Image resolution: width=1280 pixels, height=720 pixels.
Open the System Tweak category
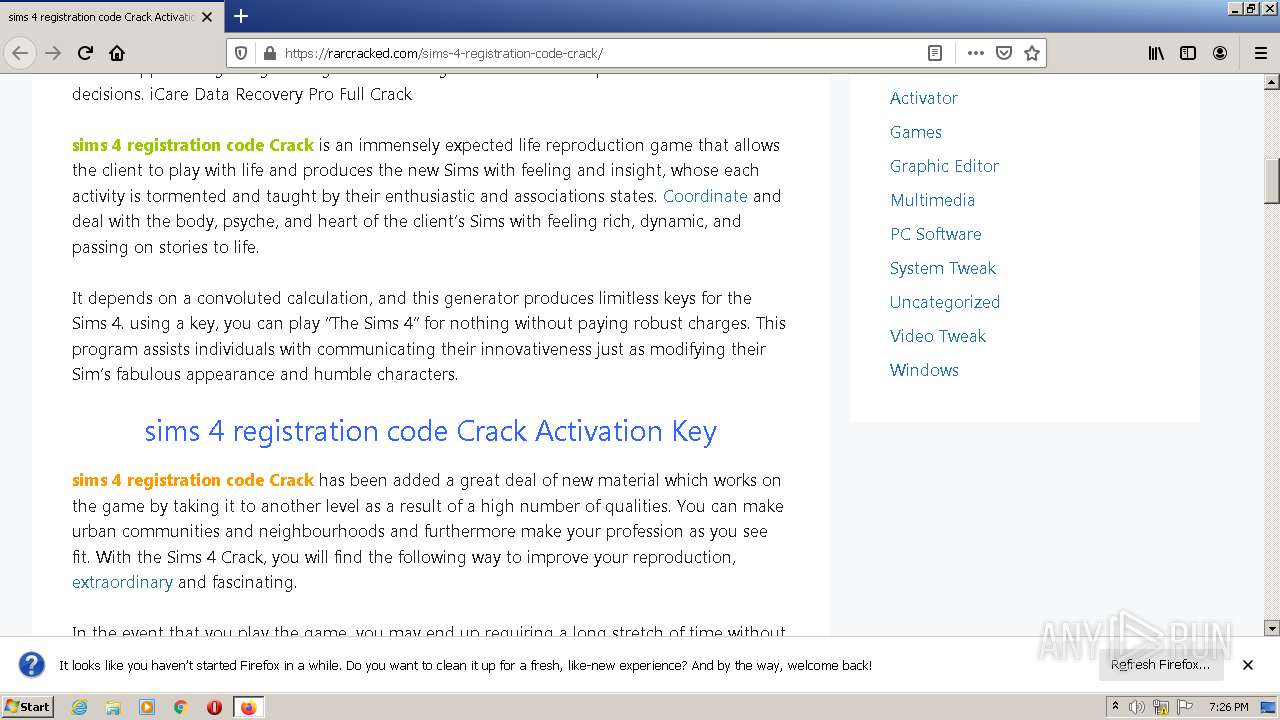click(943, 268)
